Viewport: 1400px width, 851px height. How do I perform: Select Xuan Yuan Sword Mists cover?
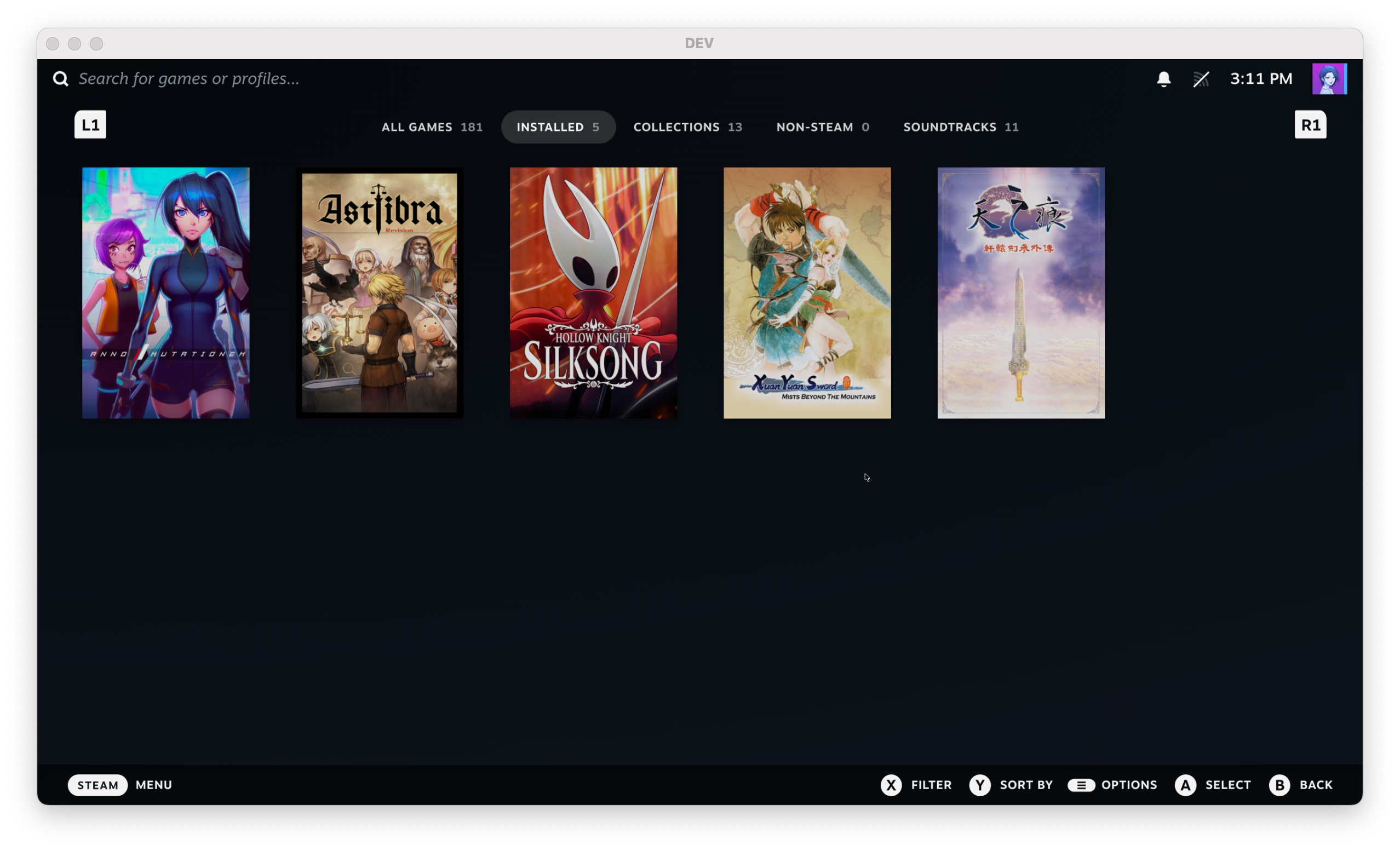click(x=807, y=292)
